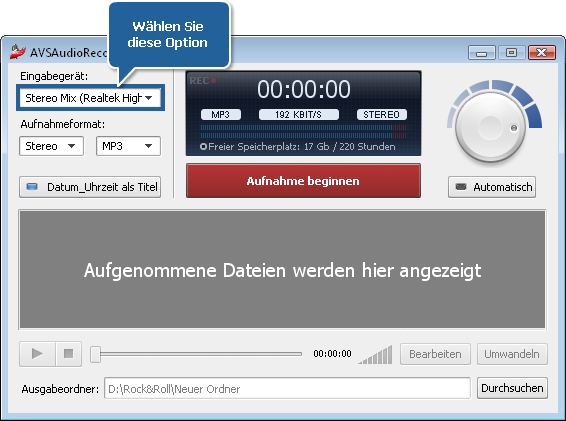The height and width of the screenshot is (421, 566).
Task: Click the Ausgabeordner path field
Action: (287, 389)
